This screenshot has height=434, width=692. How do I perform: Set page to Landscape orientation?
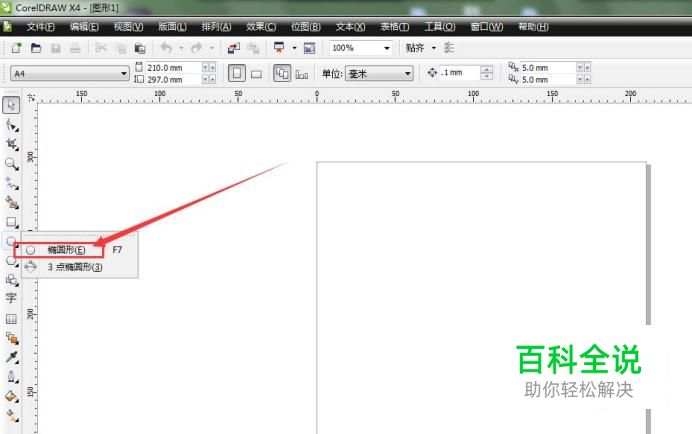click(256, 74)
